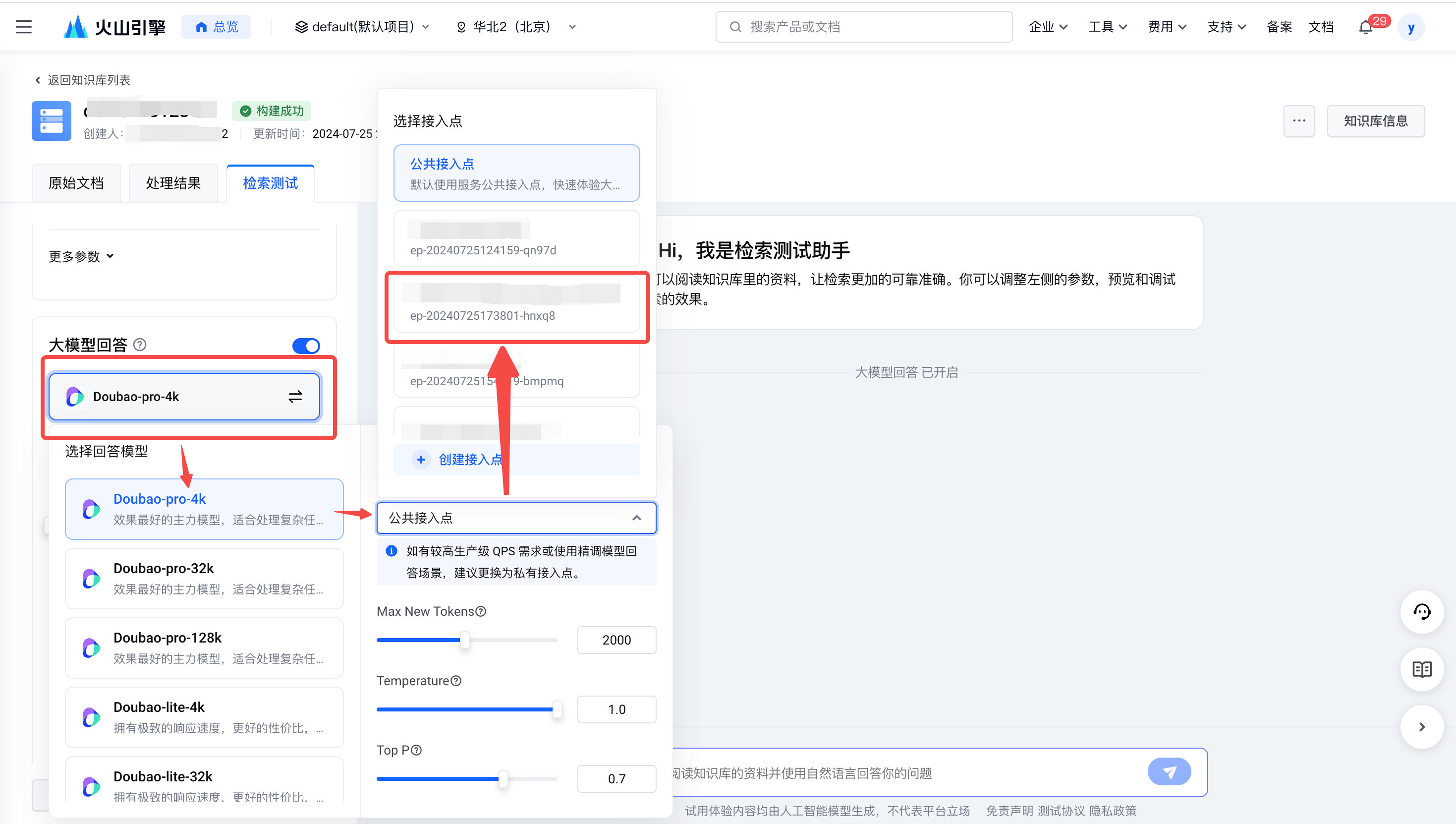
Task: Click the Max New Tokens value 2000 field
Action: click(x=616, y=640)
